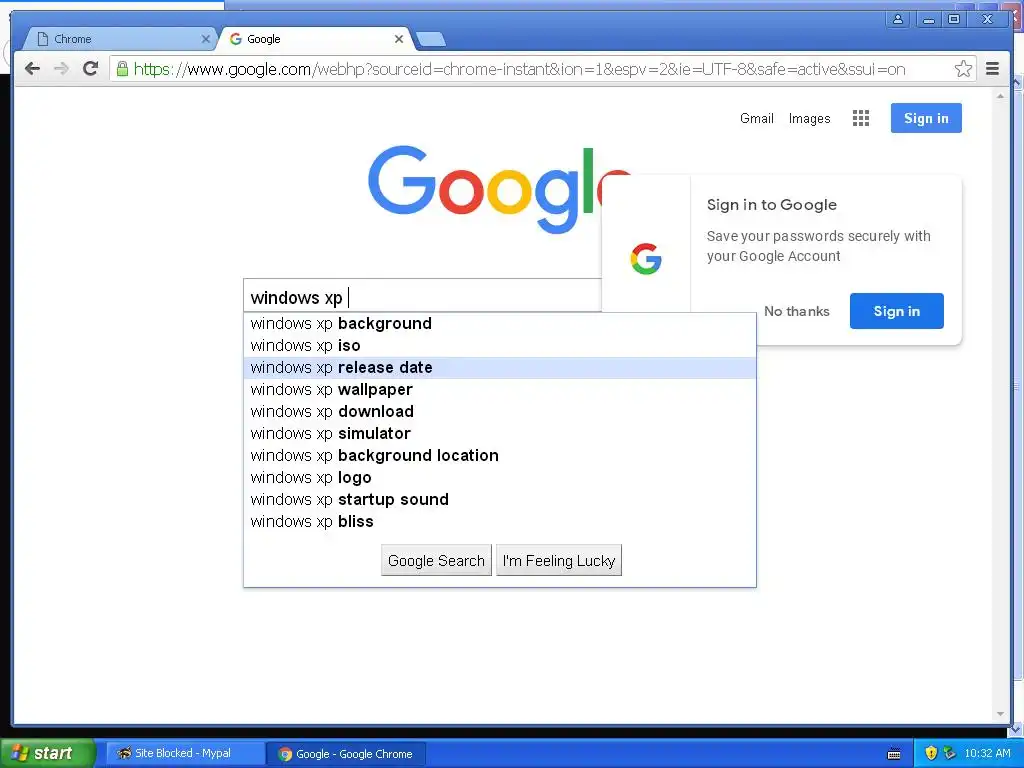Choose windows xp startup sound suggestion
The height and width of the screenshot is (768, 1024).
point(500,500)
